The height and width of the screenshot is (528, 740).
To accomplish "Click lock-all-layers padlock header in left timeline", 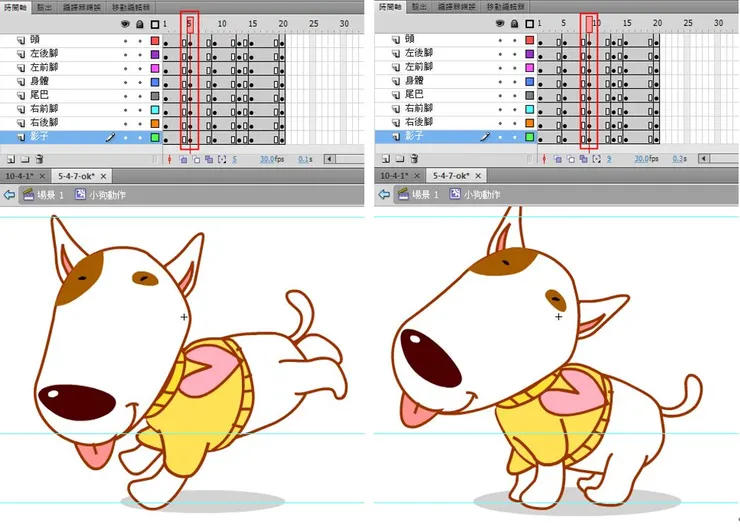I will point(140,24).
